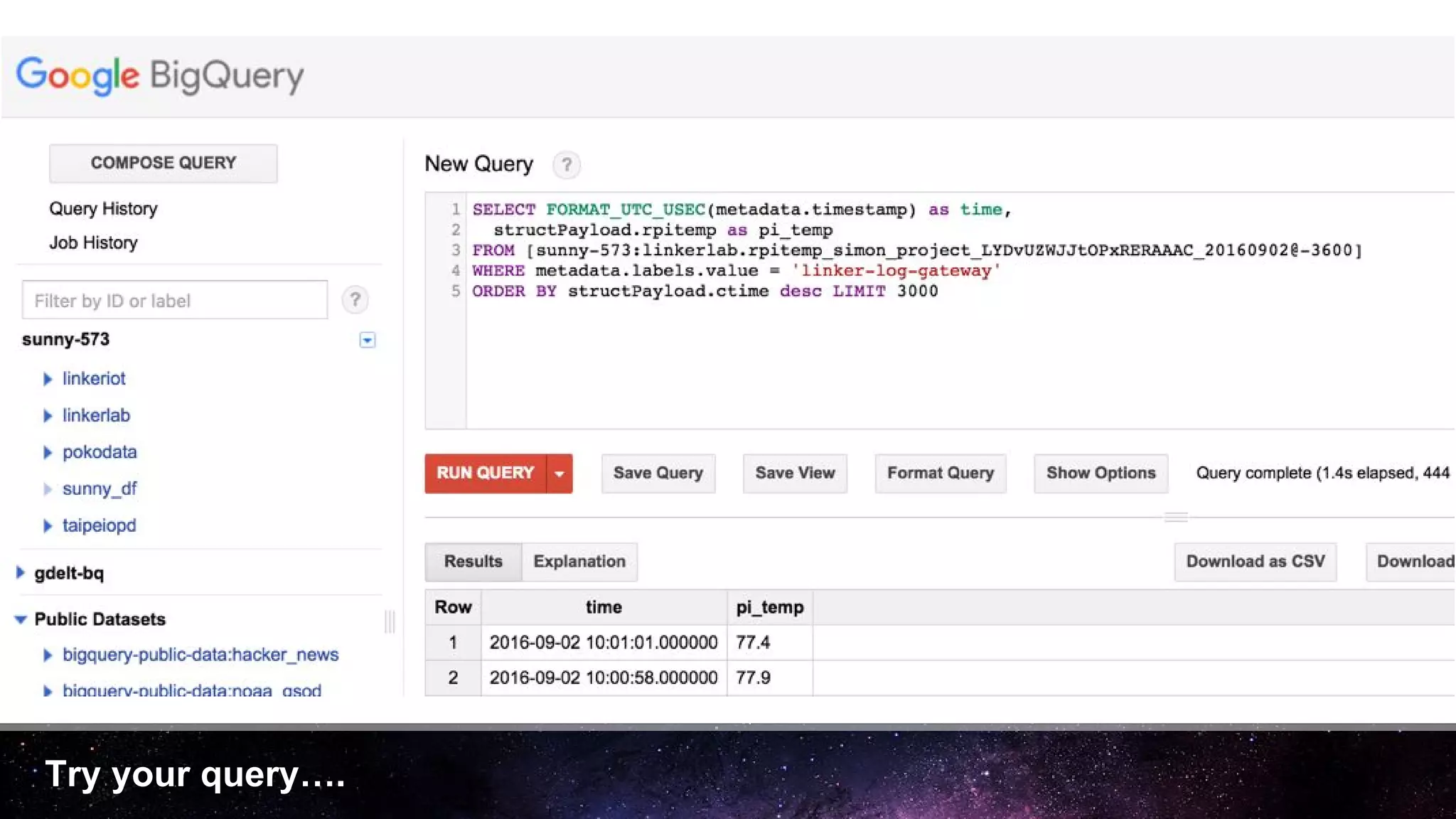Image resolution: width=1456 pixels, height=819 pixels.
Task: Expand bigquery-public-data:hacker_news dataset
Action: pyautogui.click(x=48, y=655)
